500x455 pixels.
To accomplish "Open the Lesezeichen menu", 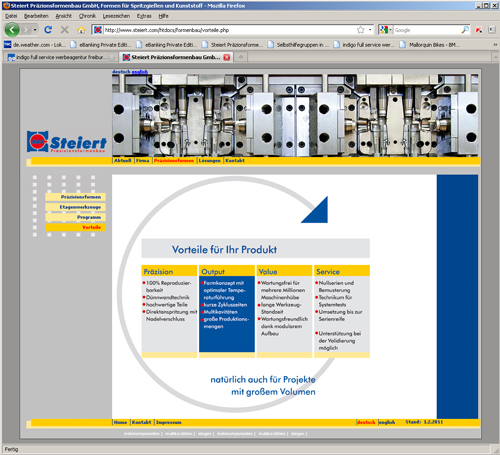I will click(116, 16).
